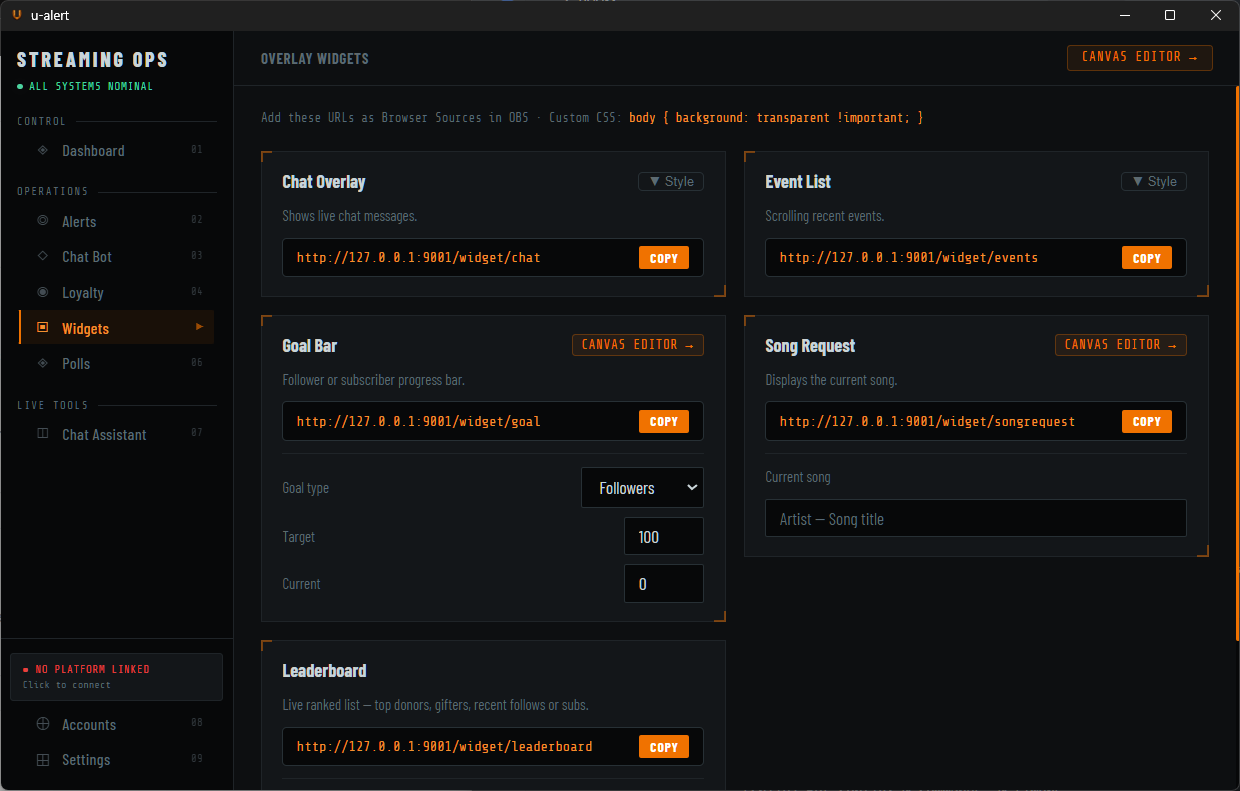This screenshot has width=1240, height=791.
Task: Open the Chat Bot section
Action: (117, 256)
